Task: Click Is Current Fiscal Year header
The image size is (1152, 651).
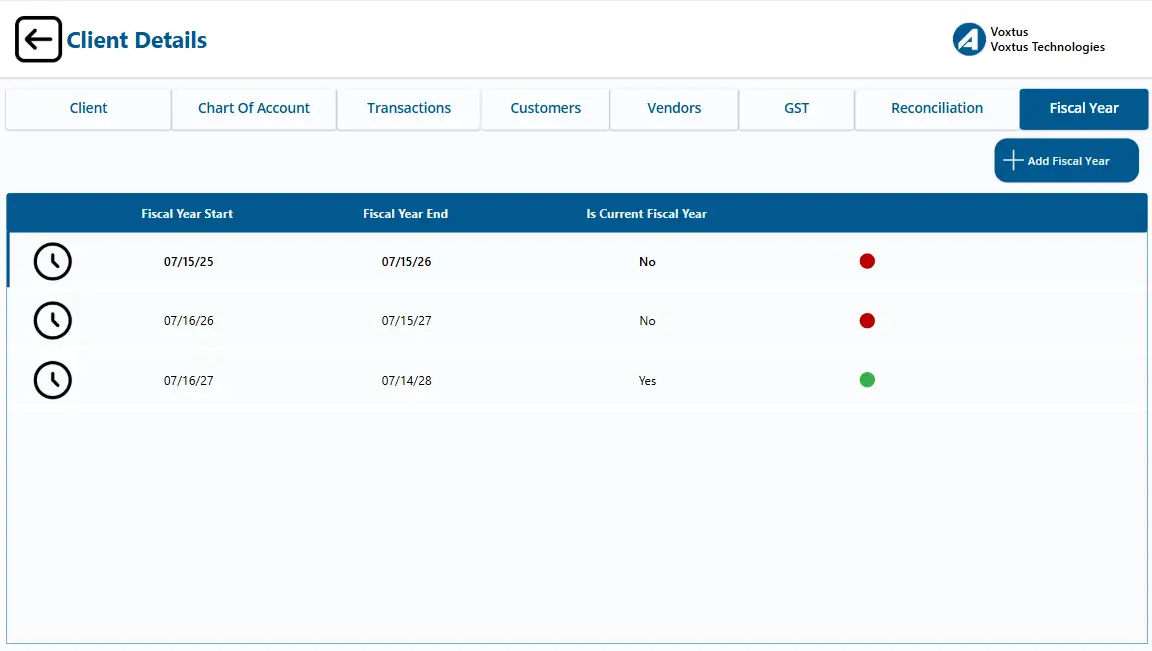Action: 647,214
